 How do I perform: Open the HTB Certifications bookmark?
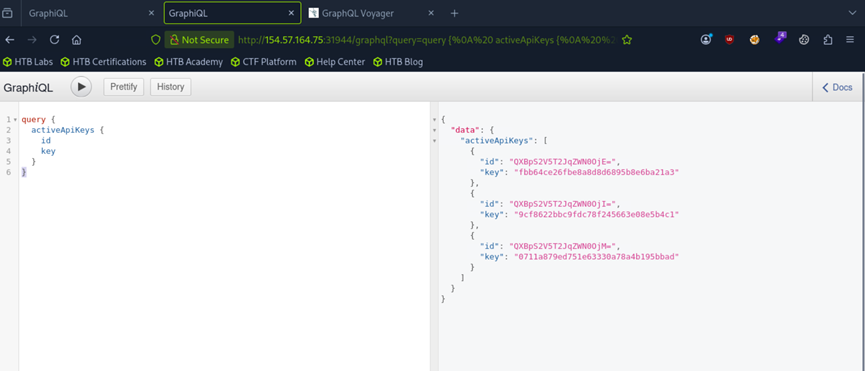coord(104,62)
